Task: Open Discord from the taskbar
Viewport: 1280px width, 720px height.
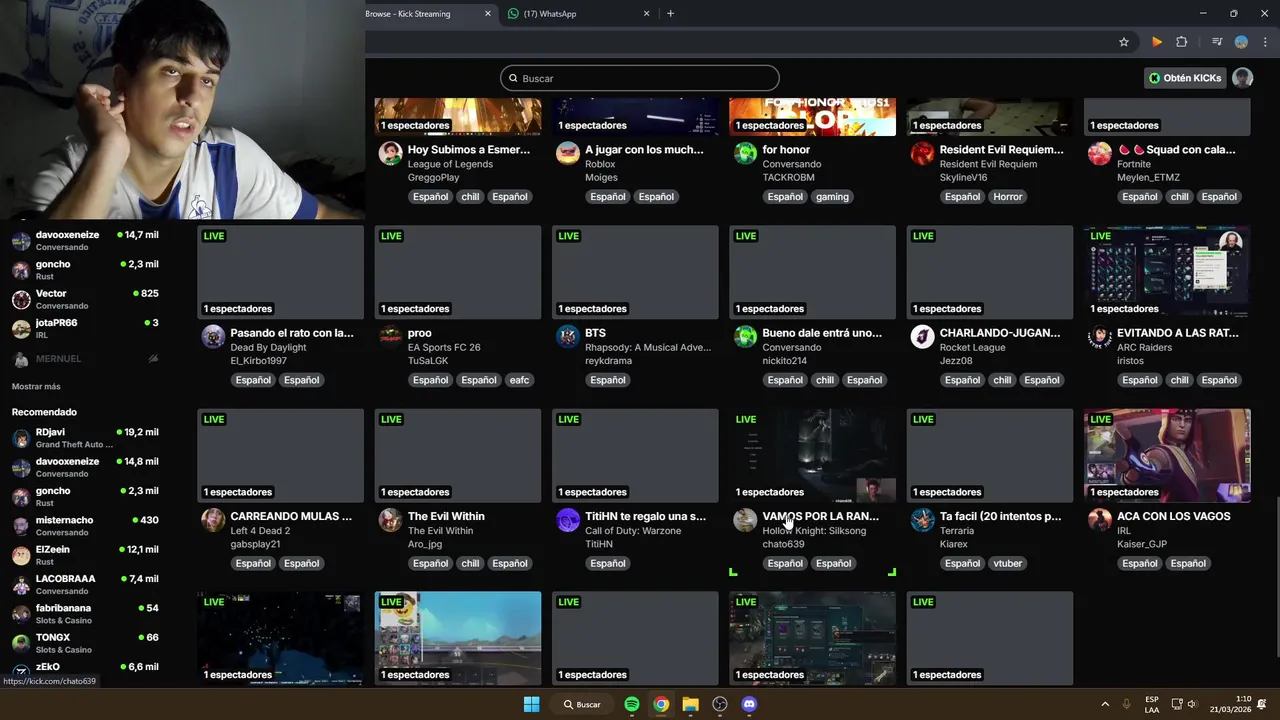Action: point(749,704)
